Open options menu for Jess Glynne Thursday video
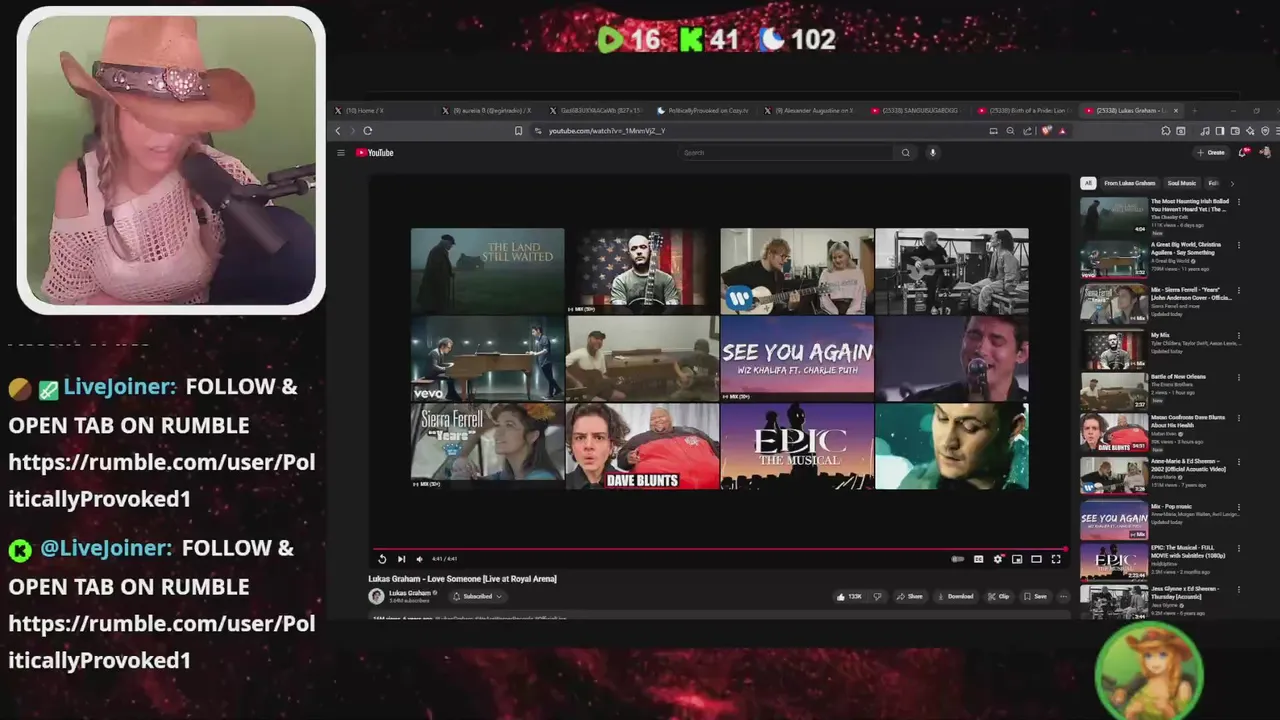This screenshot has width=1280, height=720. 1239,590
